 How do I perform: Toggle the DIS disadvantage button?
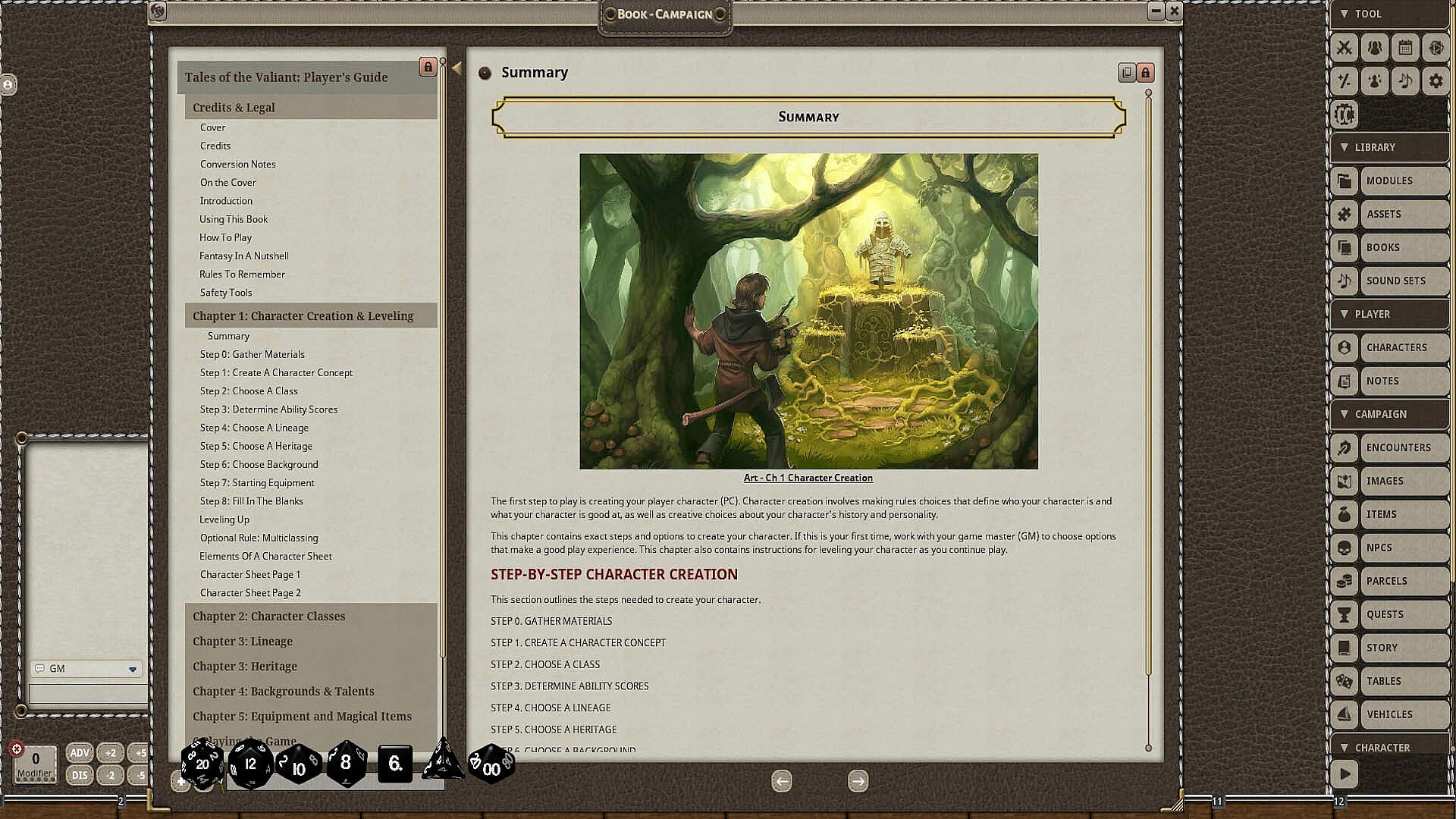coord(80,775)
